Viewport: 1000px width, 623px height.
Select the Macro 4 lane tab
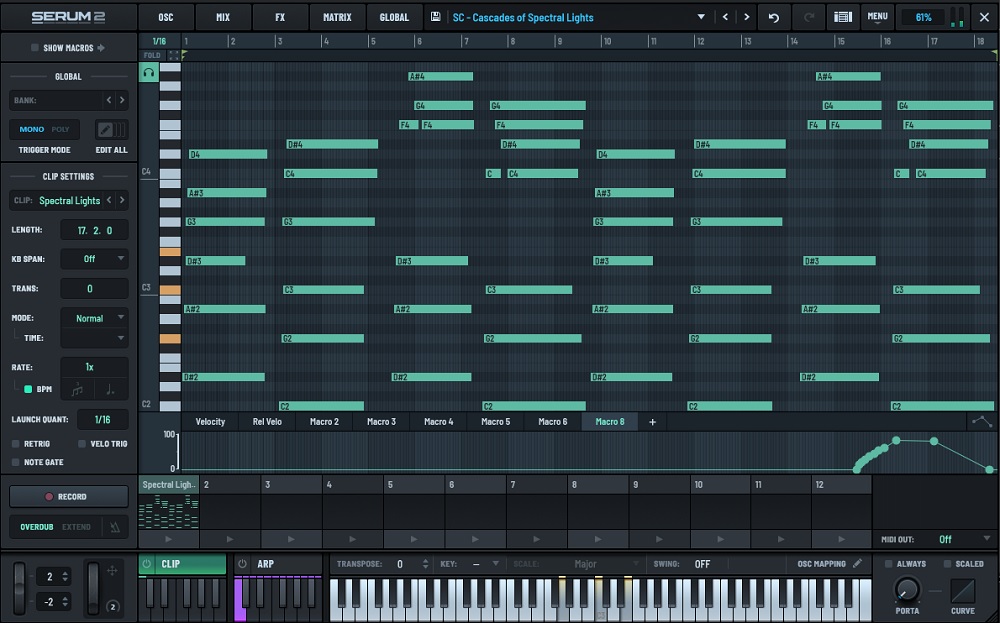438,422
